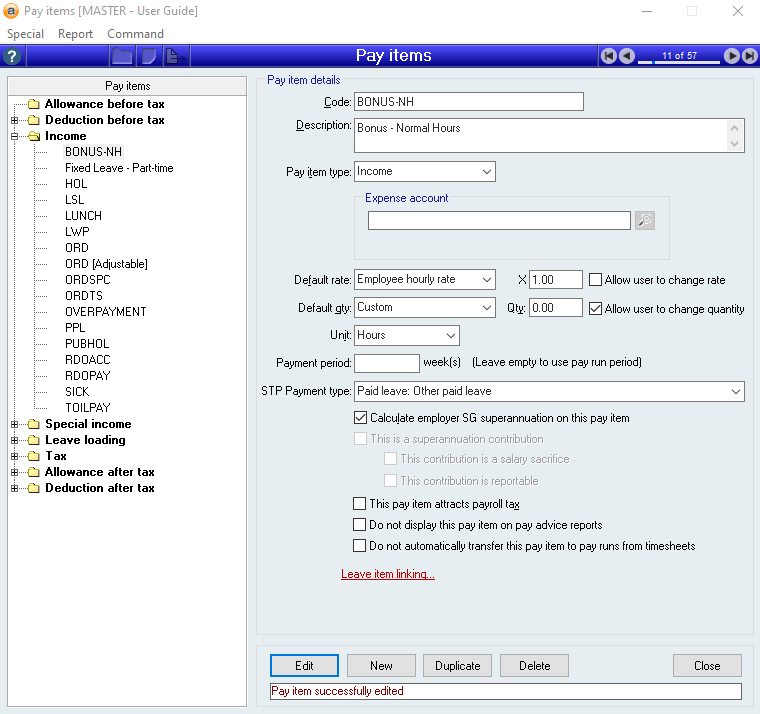Expand the Special income tree folder
This screenshot has width=760, height=714.
pyautogui.click(x=15, y=424)
